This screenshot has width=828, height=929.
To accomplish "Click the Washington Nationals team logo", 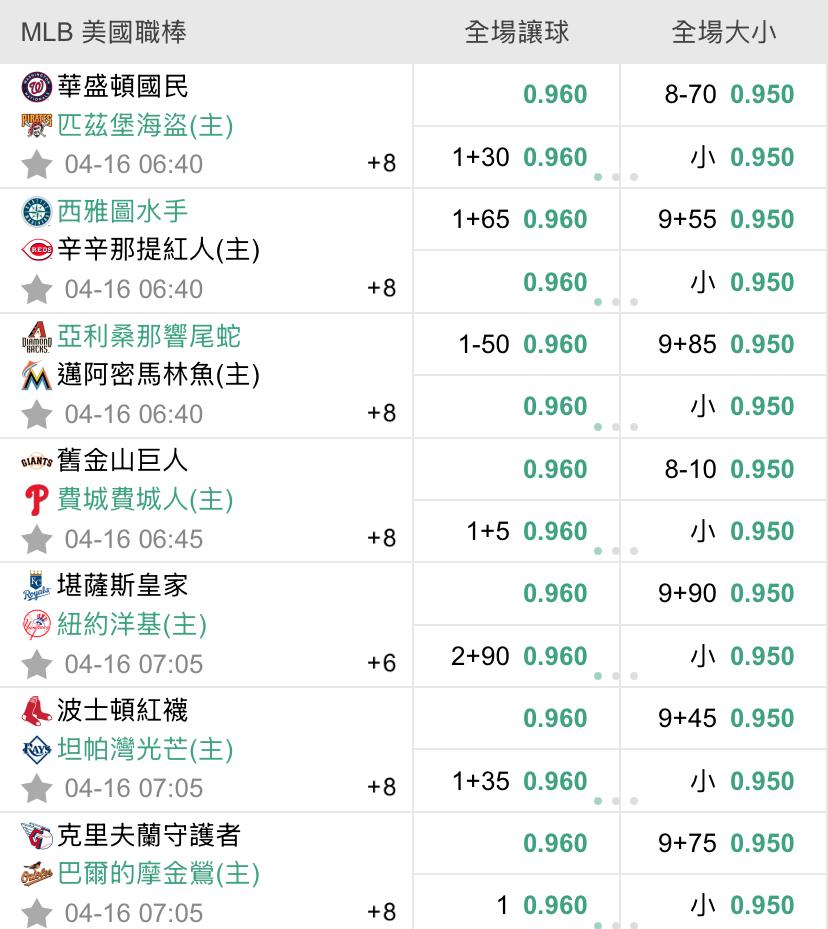I will [37, 87].
